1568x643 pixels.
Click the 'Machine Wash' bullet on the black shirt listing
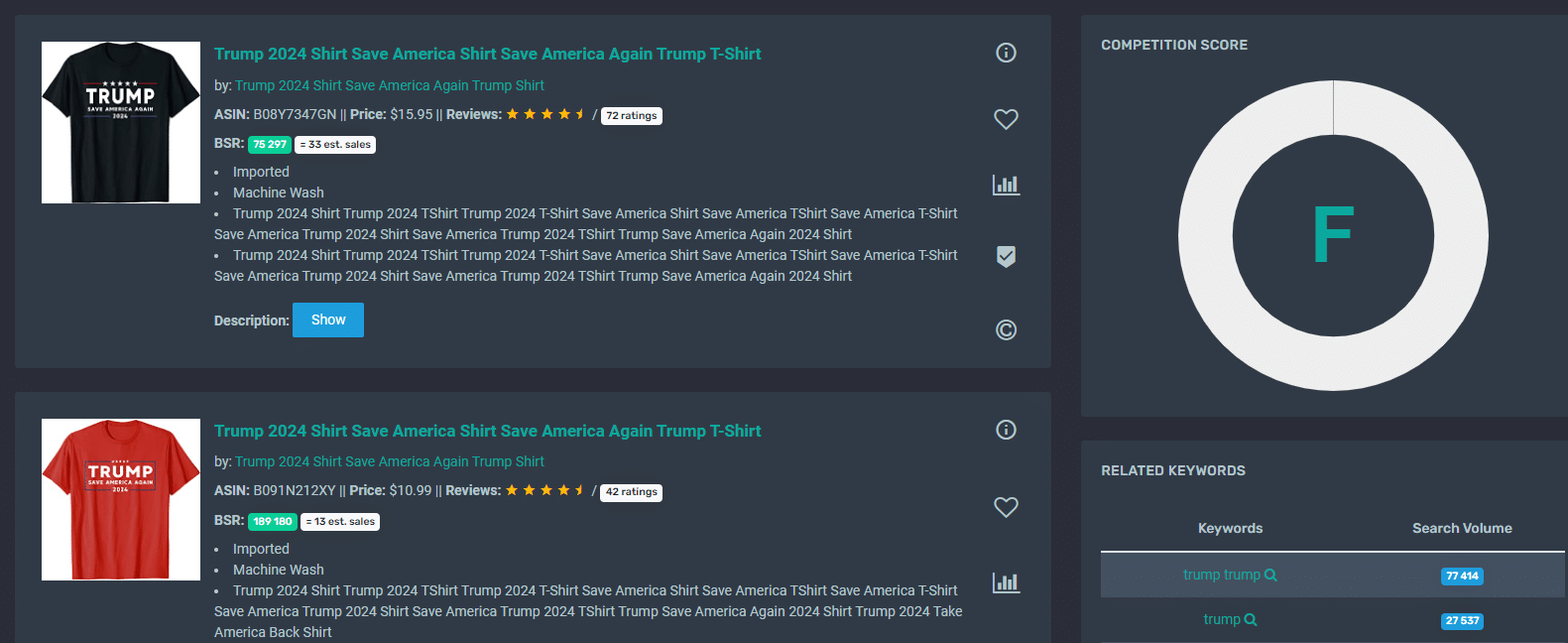[278, 193]
